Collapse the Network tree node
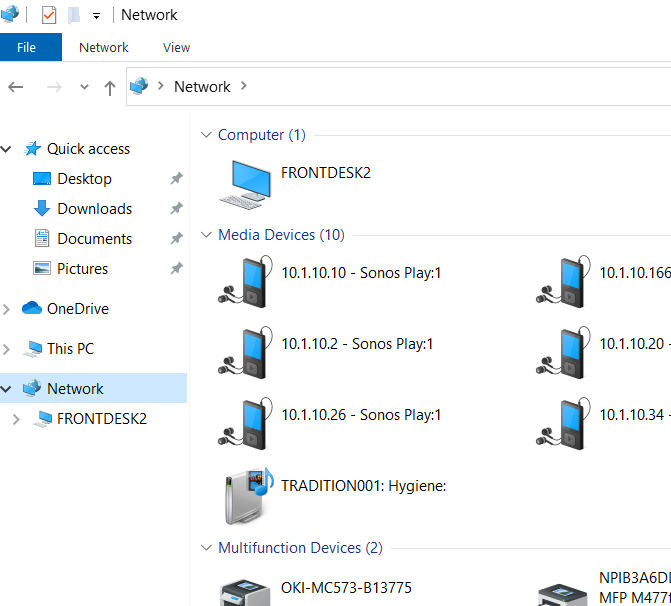Image resolution: width=671 pixels, height=606 pixels. tap(6, 389)
